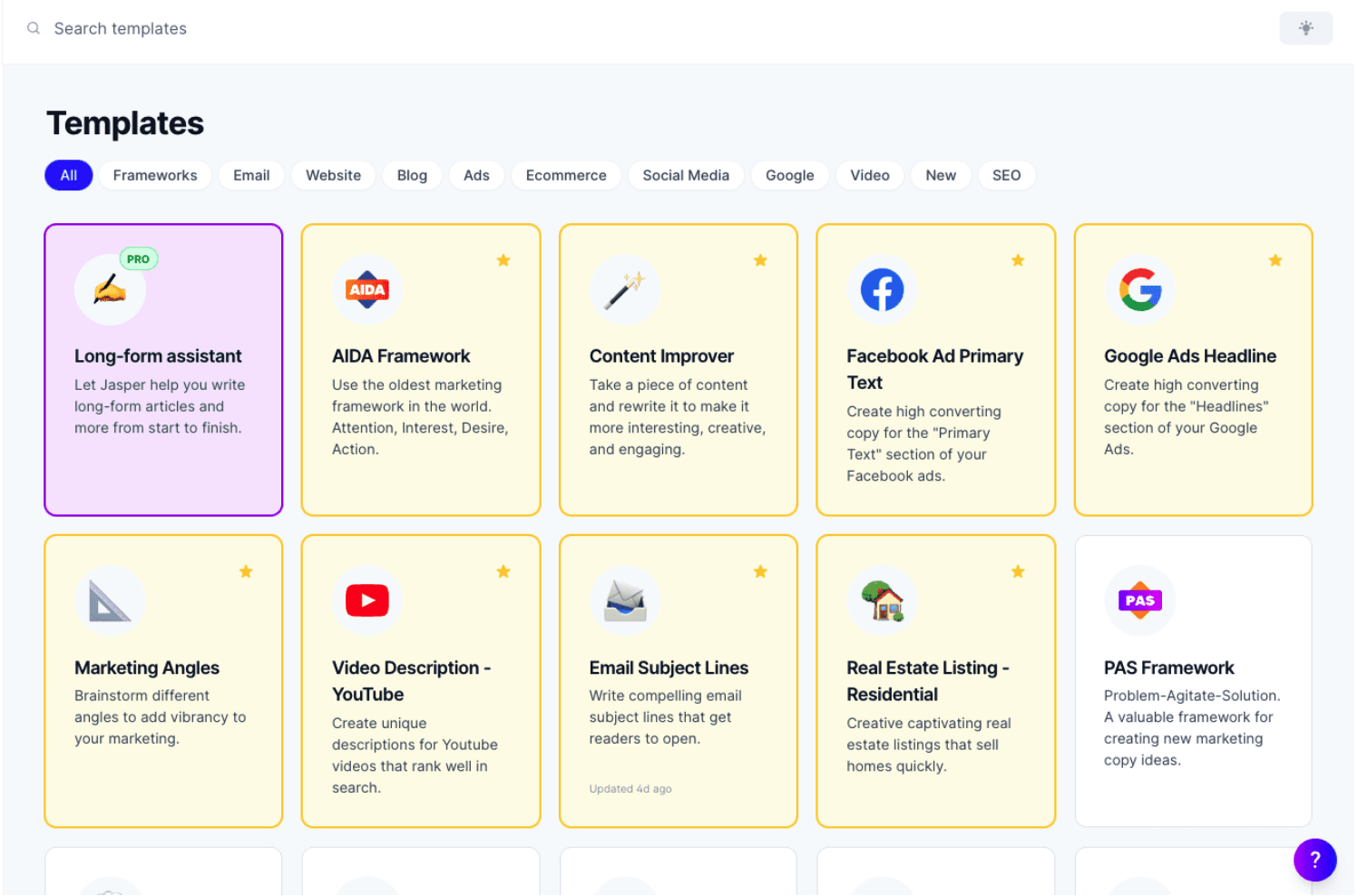
Task: Unfavorite the Marketing Angles star
Action: 246,571
